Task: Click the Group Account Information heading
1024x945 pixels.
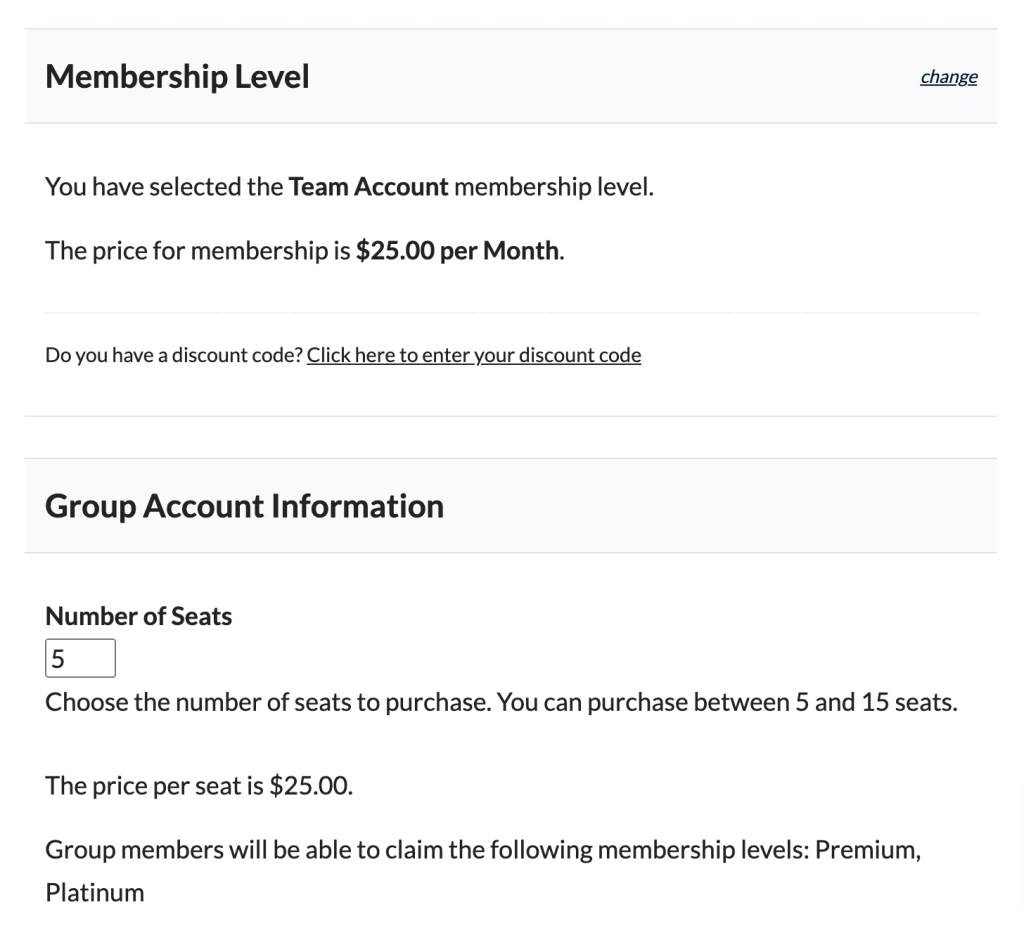Action: pos(244,506)
